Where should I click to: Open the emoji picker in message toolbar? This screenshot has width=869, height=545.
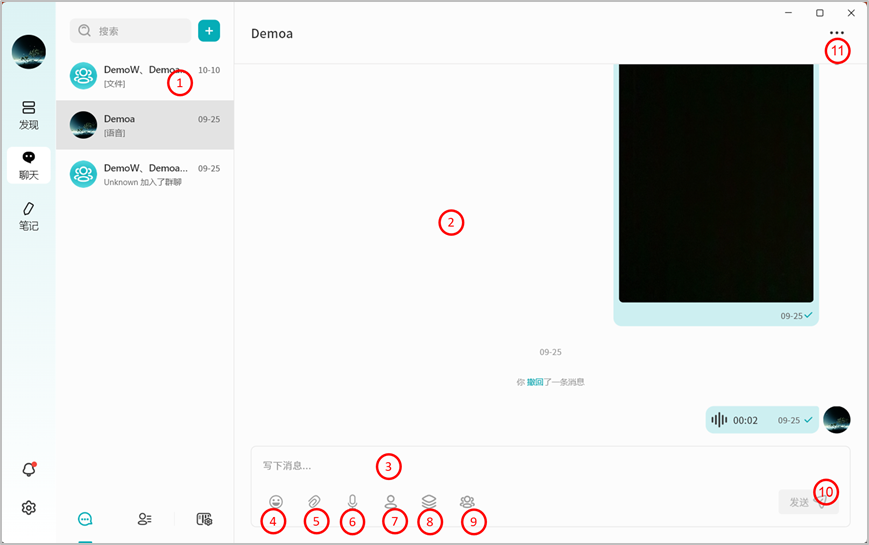(x=276, y=501)
